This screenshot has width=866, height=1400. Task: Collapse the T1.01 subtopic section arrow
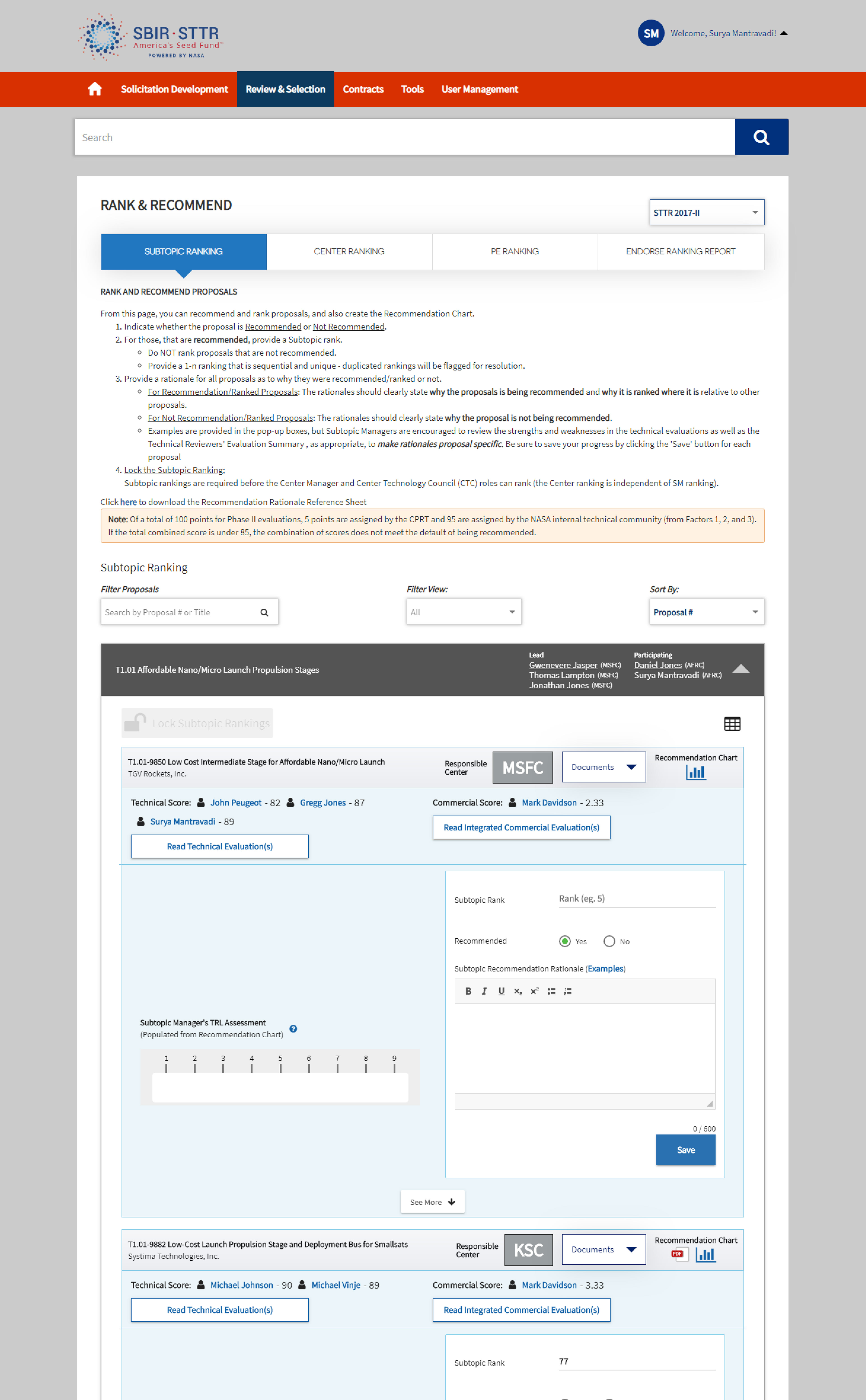tap(741, 669)
